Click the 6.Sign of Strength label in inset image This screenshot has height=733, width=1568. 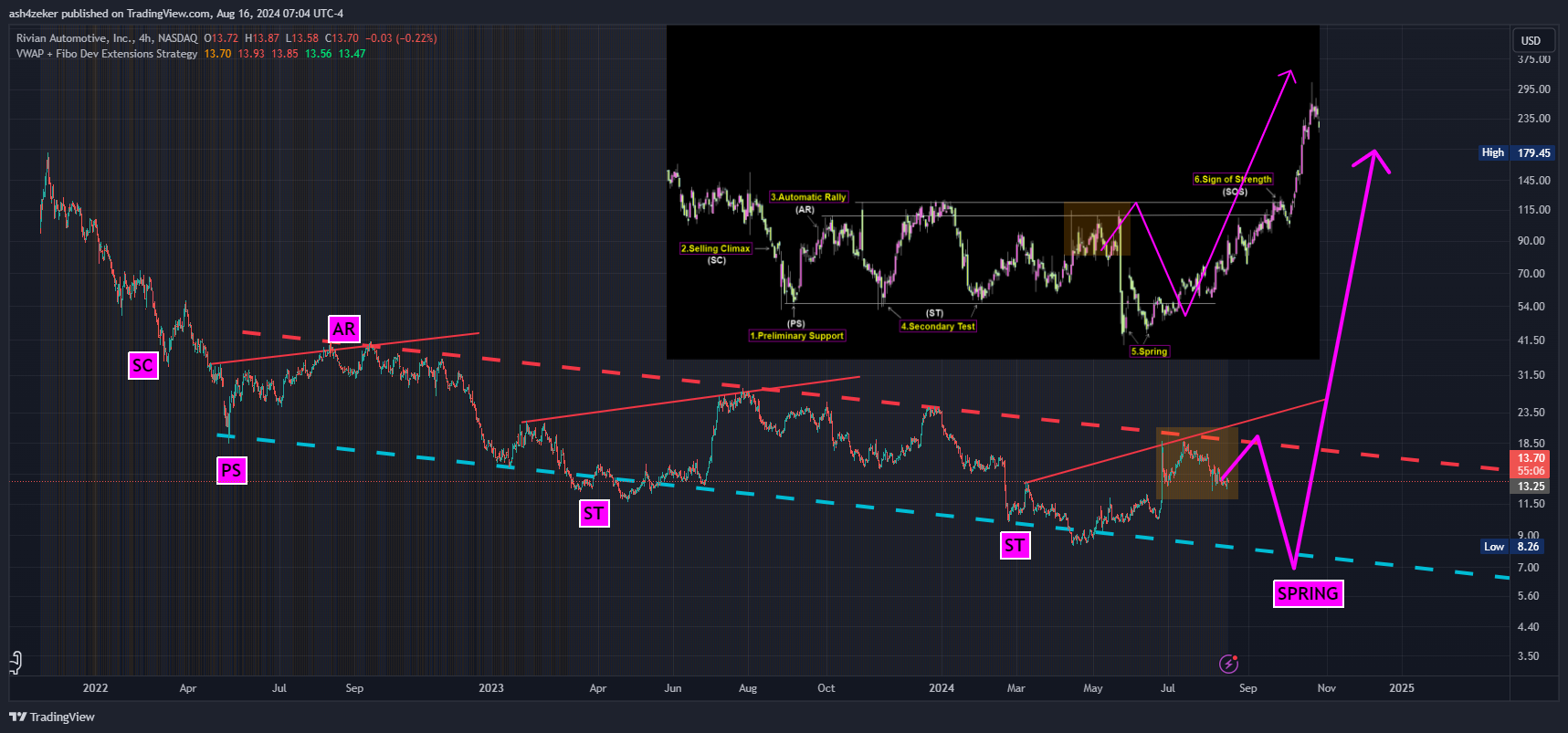tap(1233, 180)
